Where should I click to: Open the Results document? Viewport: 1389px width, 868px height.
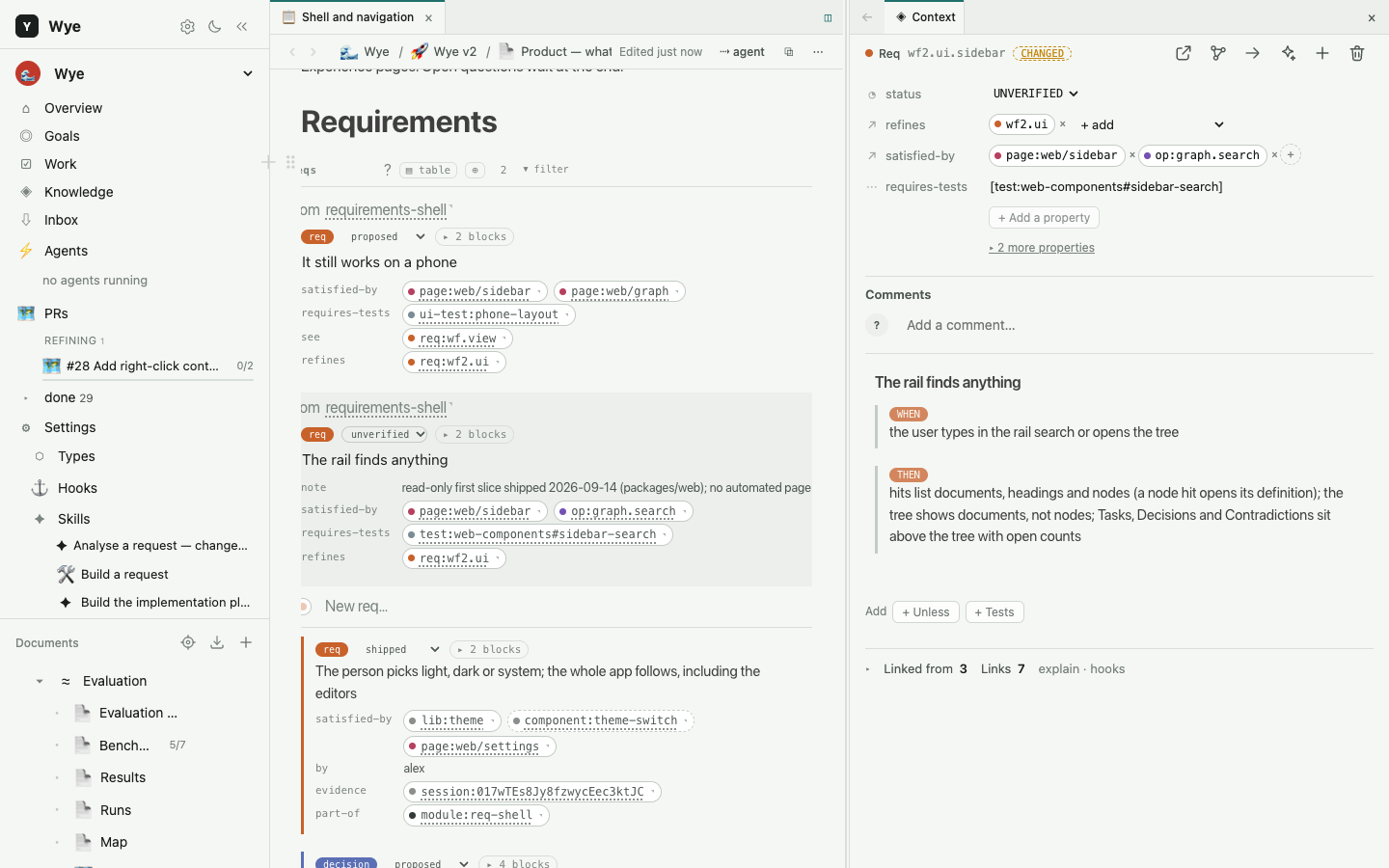[123, 777]
